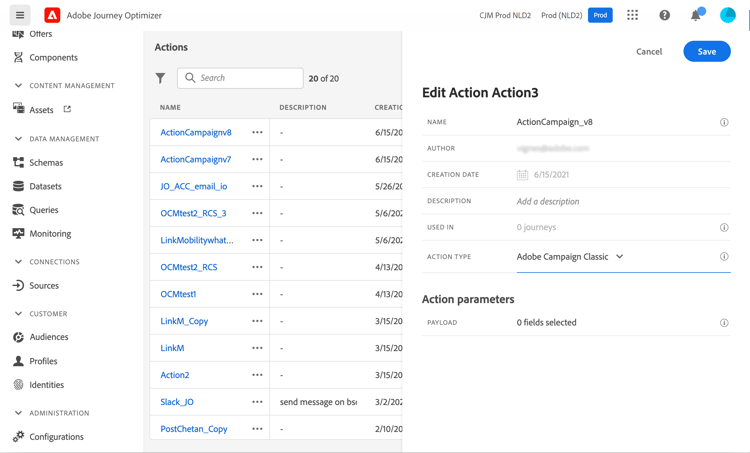Image resolution: width=750 pixels, height=453 pixels.
Task: Save the action changes
Action: click(706, 51)
